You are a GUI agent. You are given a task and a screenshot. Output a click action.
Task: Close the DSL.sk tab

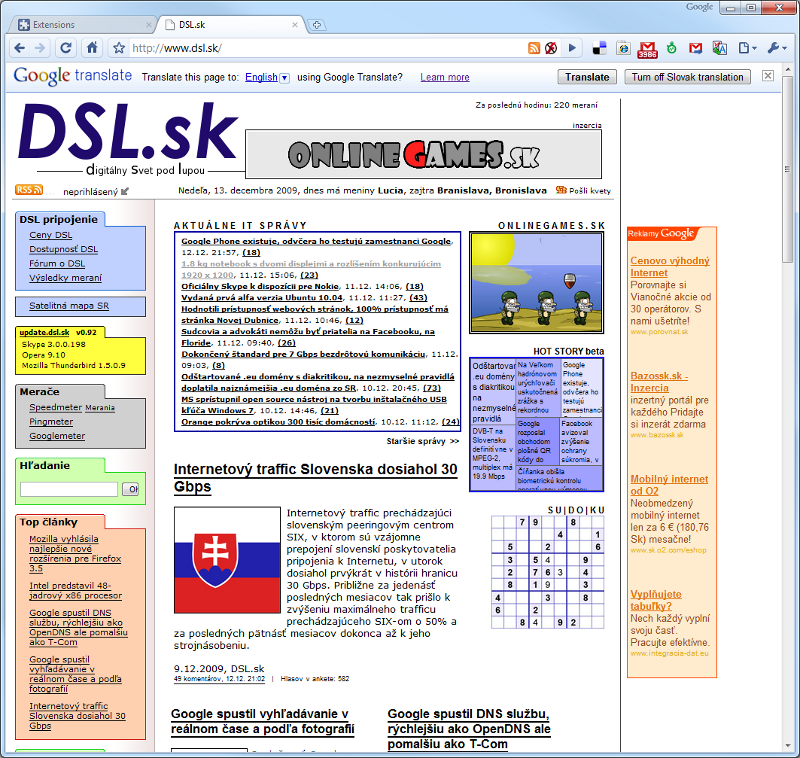[x=295, y=24]
